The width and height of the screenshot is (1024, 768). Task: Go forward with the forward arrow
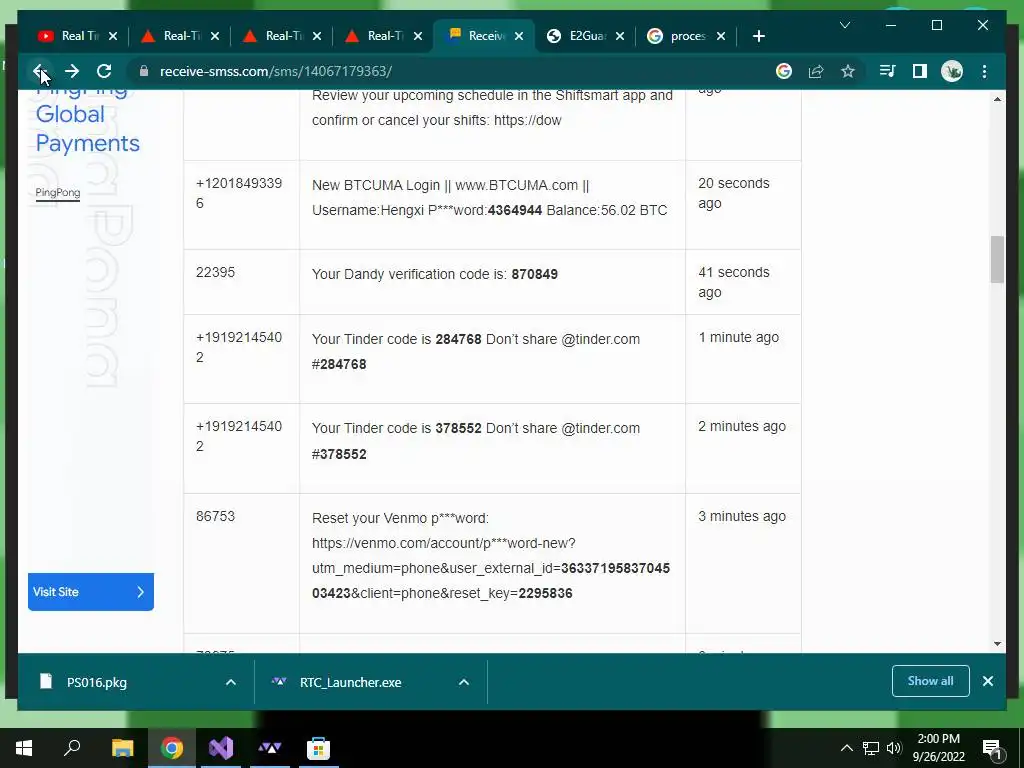coord(72,71)
